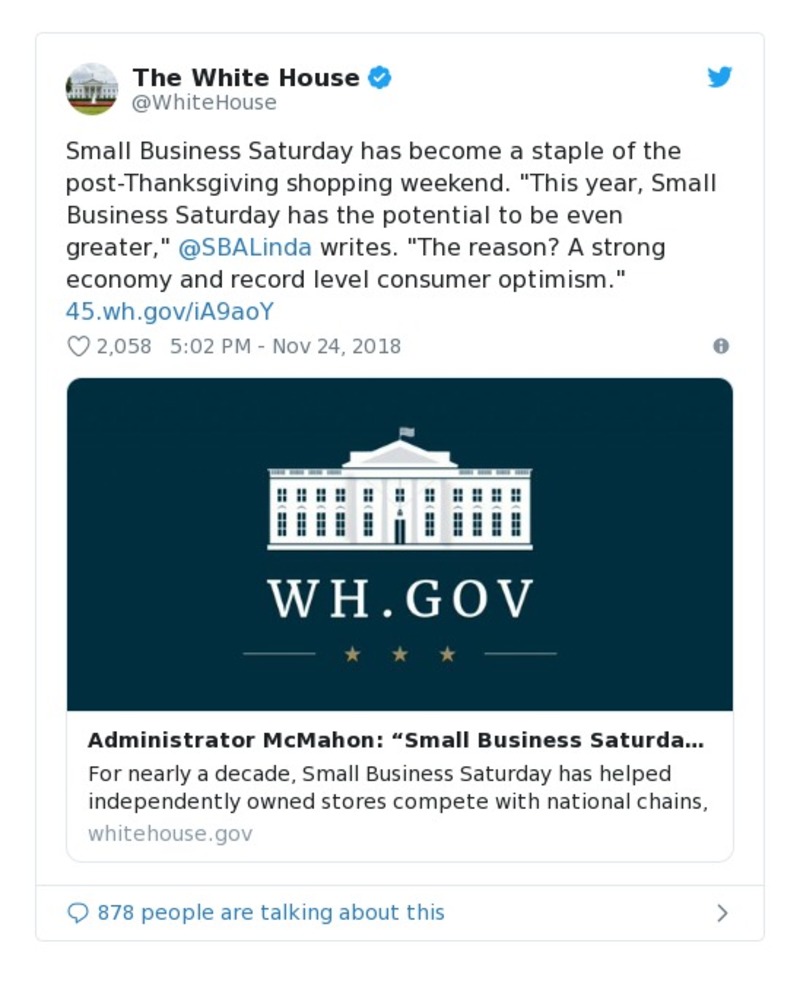This screenshot has width=800, height=981.
Task: Click the White House profile avatar
Action: pyautogui.click(x=92, y=89)
